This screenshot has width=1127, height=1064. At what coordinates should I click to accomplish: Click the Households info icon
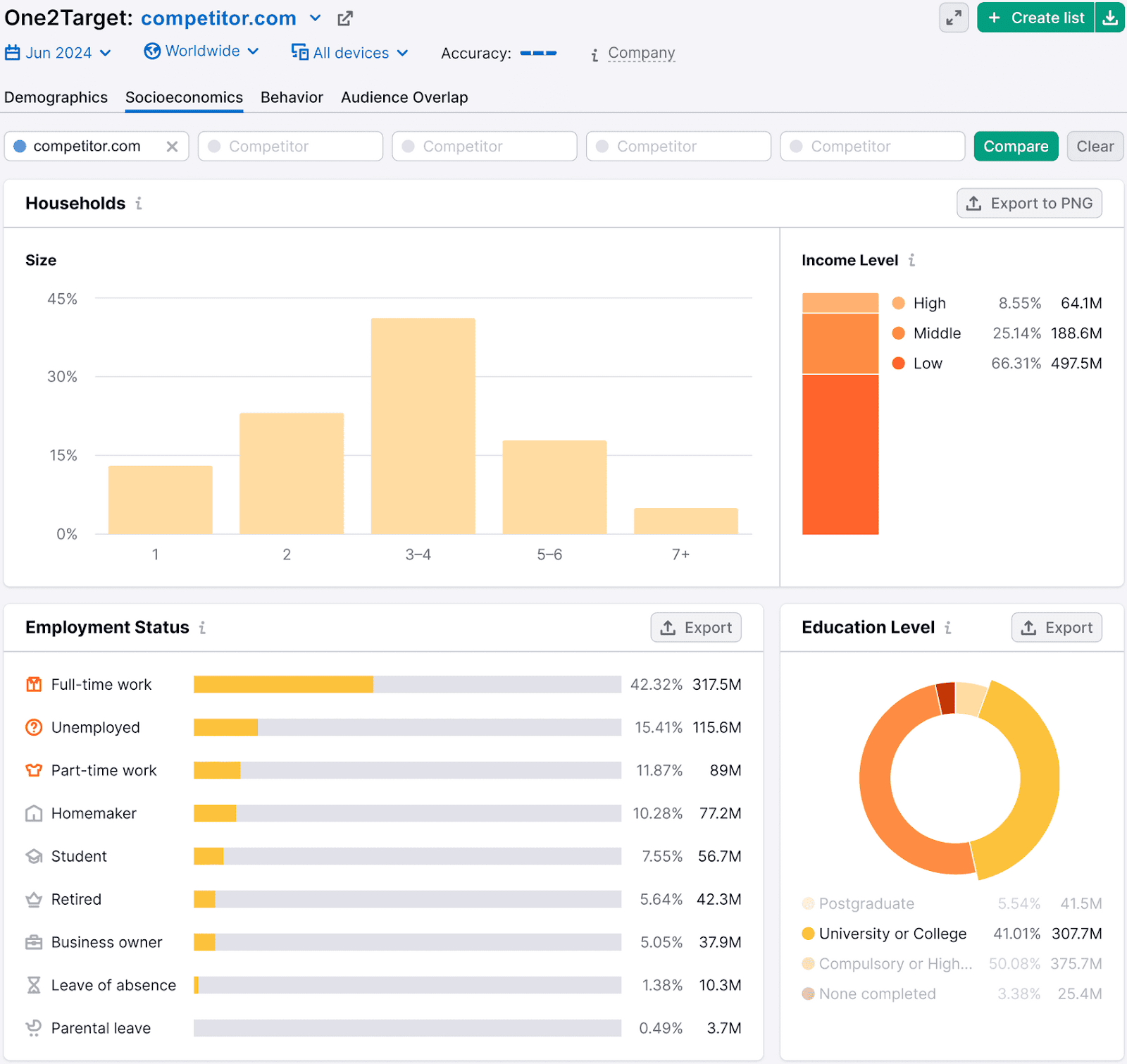click(139, 204)
